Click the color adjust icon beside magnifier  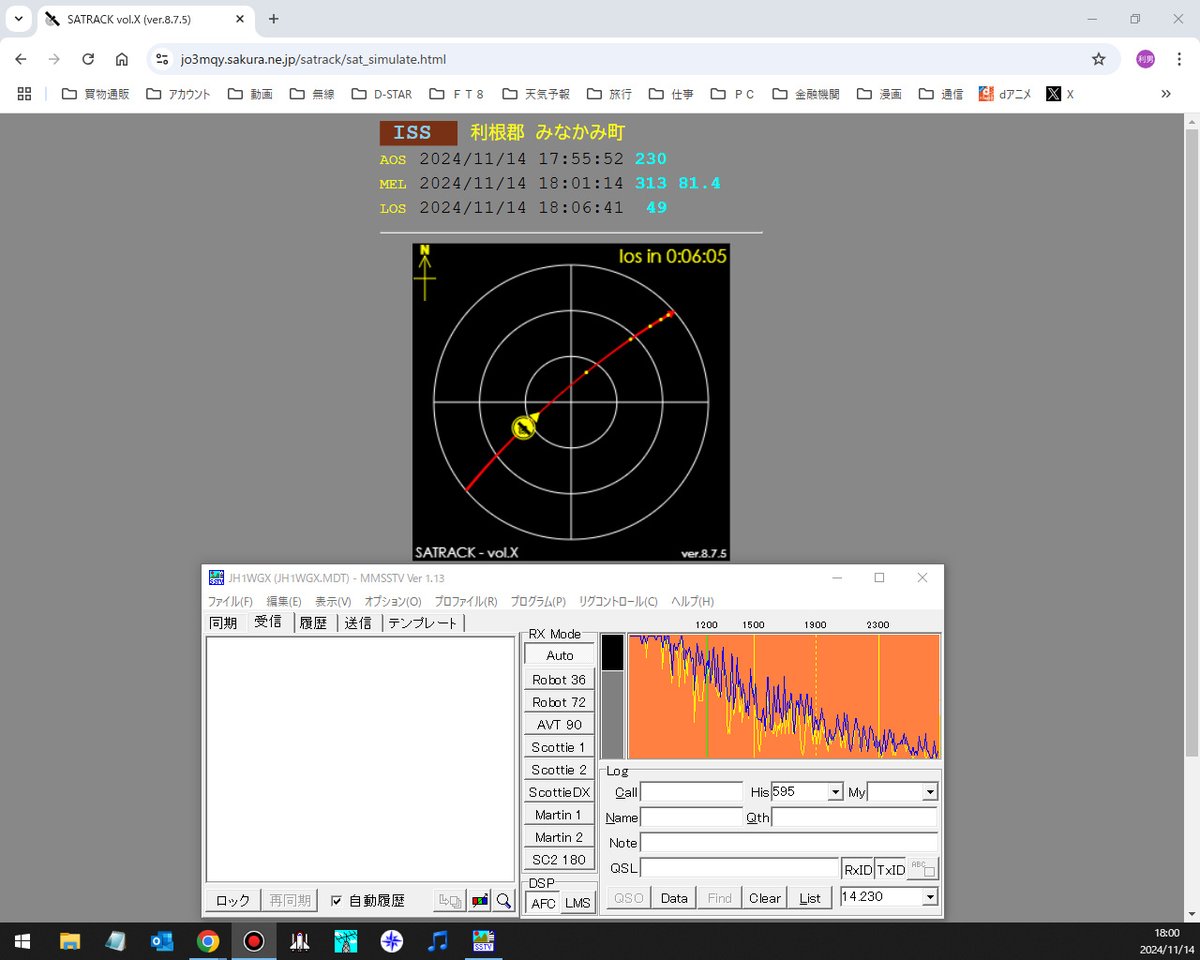coord(480,900)
